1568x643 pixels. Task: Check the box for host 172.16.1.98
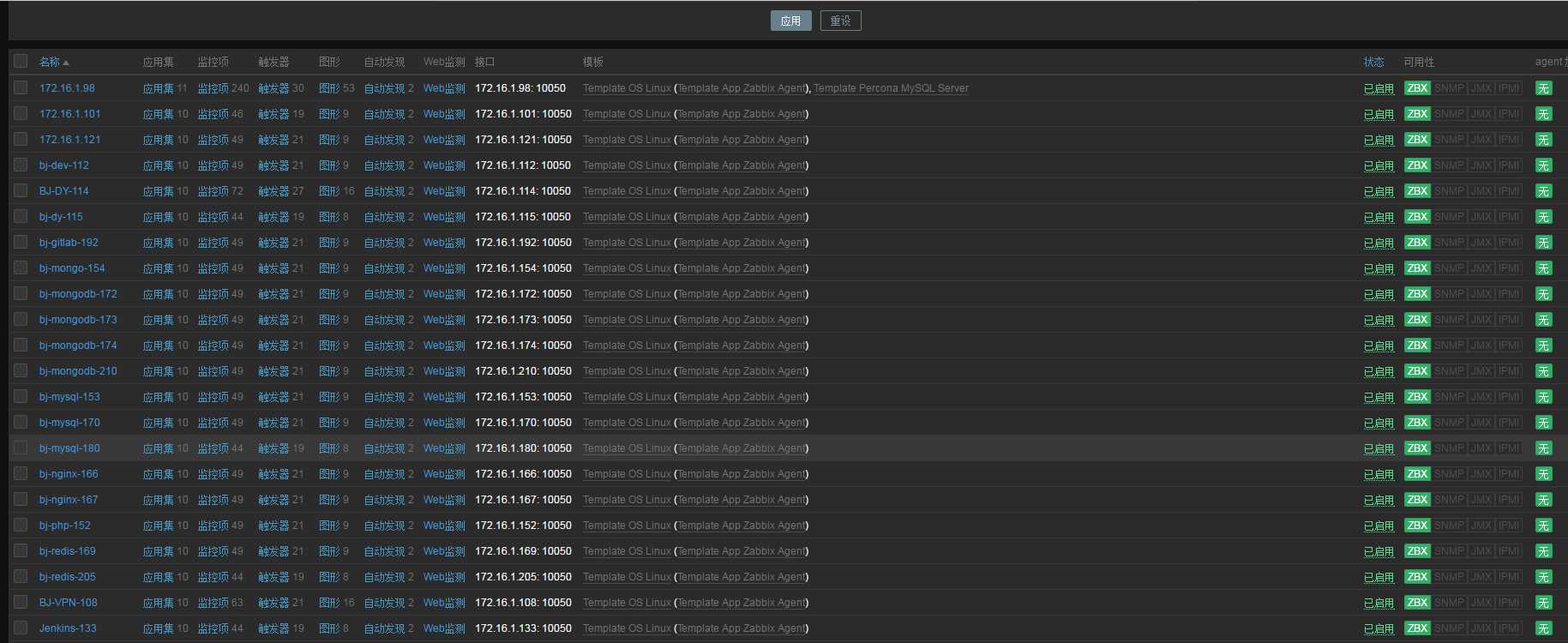pos(21,87)
